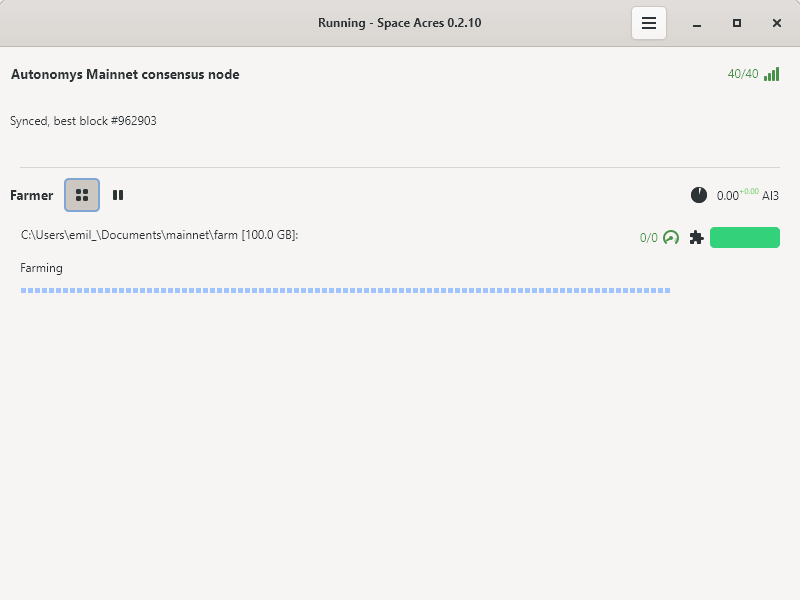Minimize the Space Acres window
800x600 pixels.
(x=697, y=23)
